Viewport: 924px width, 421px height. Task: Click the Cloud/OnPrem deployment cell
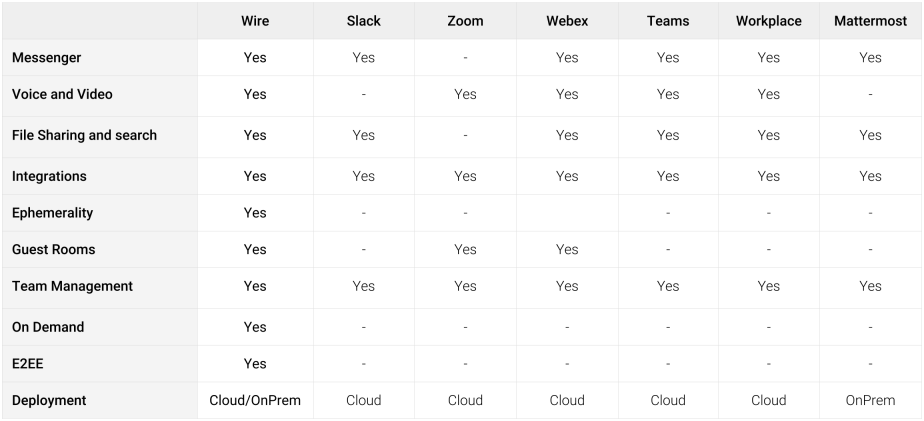tap(255, 400)
